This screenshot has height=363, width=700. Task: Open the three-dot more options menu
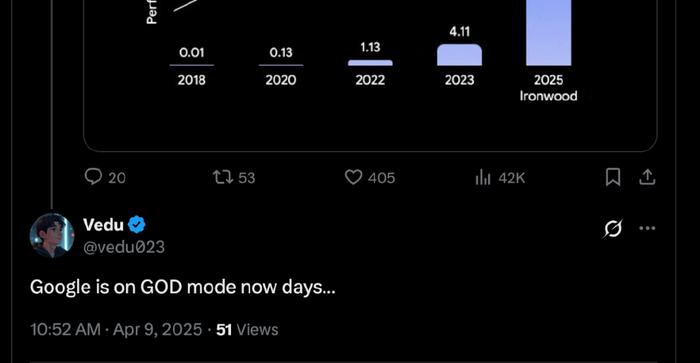point(647,228)
